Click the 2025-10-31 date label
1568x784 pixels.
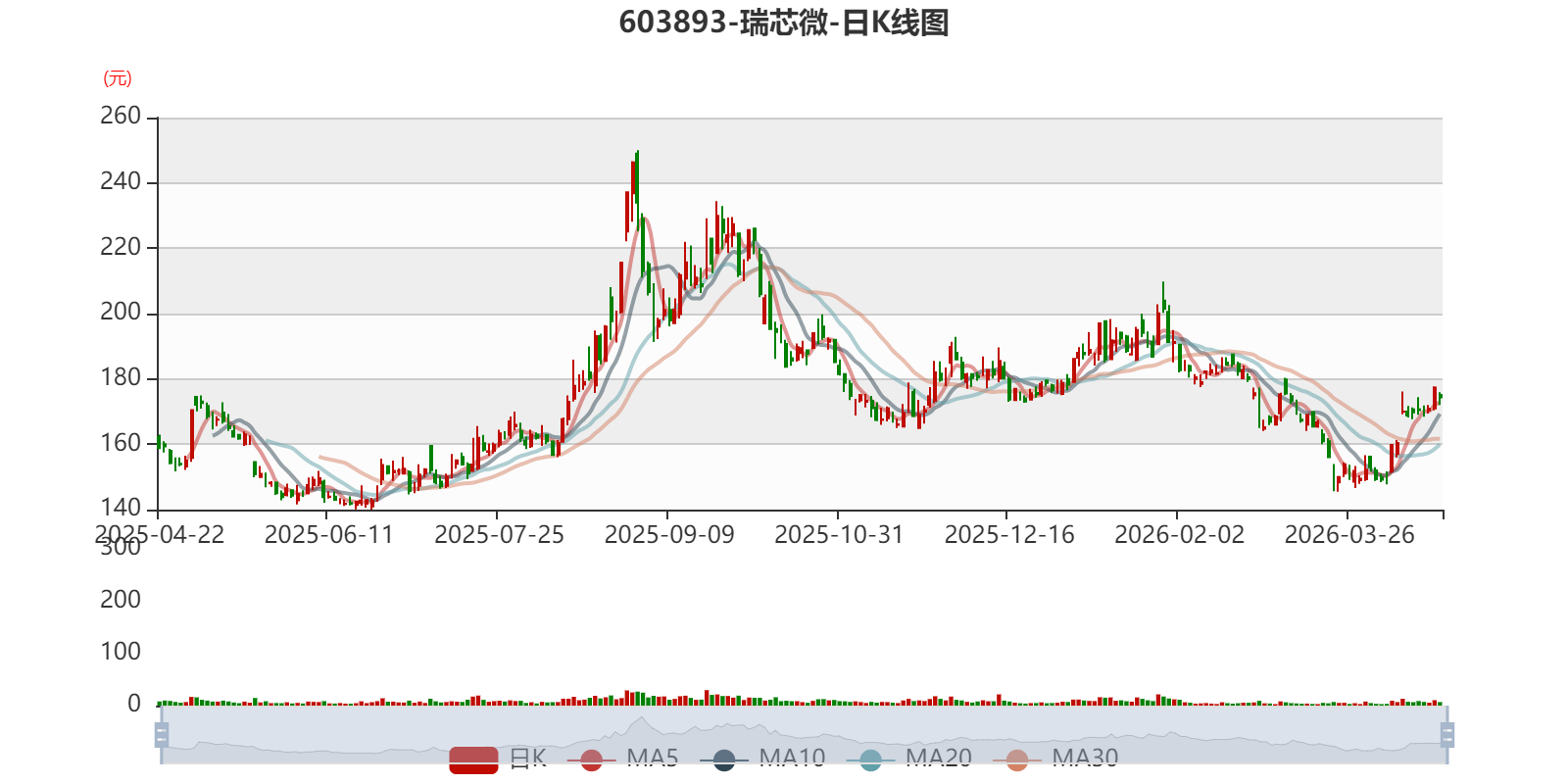839,535
